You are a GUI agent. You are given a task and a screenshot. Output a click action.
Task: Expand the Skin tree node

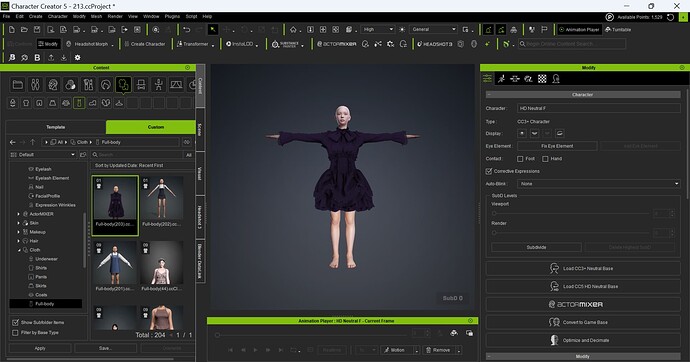[x=18, y=223]
